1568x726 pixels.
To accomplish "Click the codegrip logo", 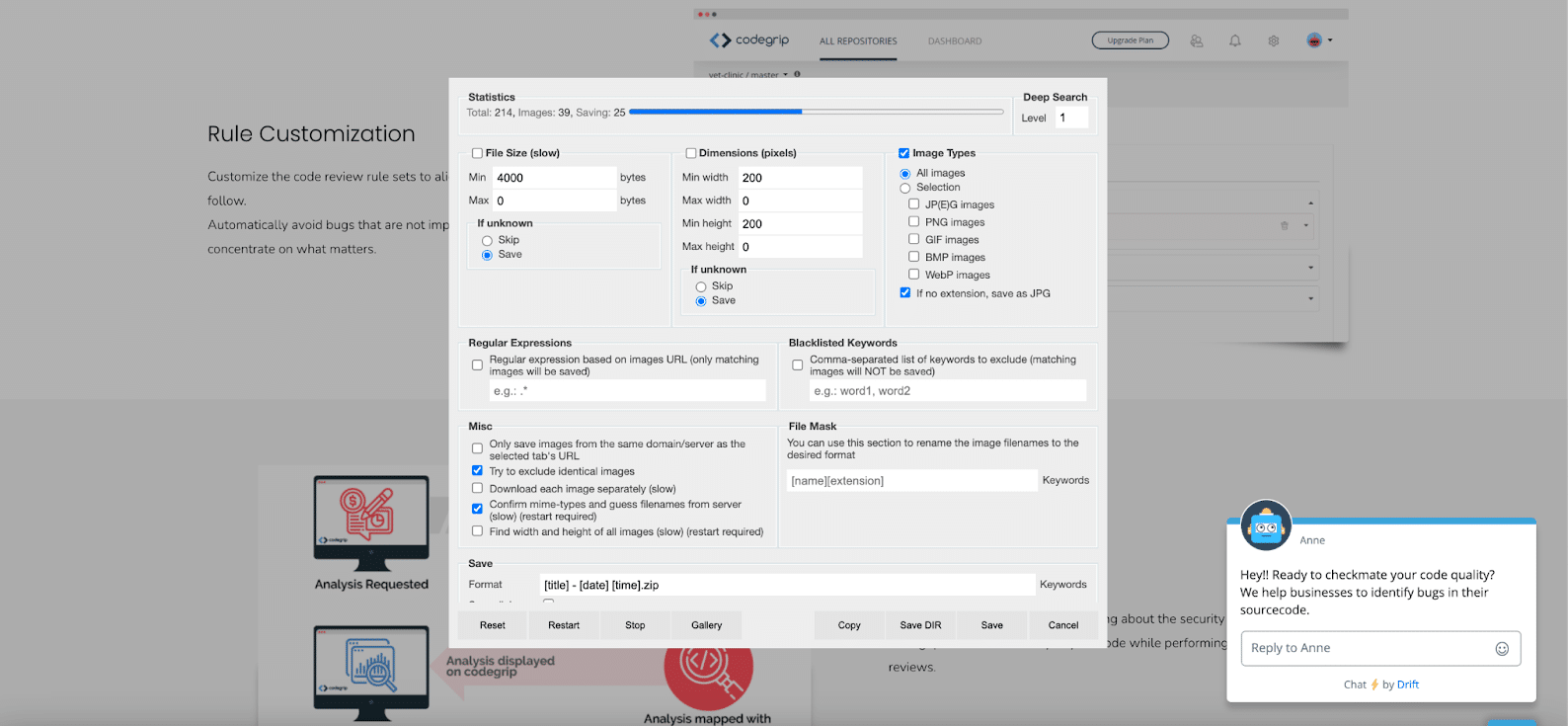I will tap(749, 40).
